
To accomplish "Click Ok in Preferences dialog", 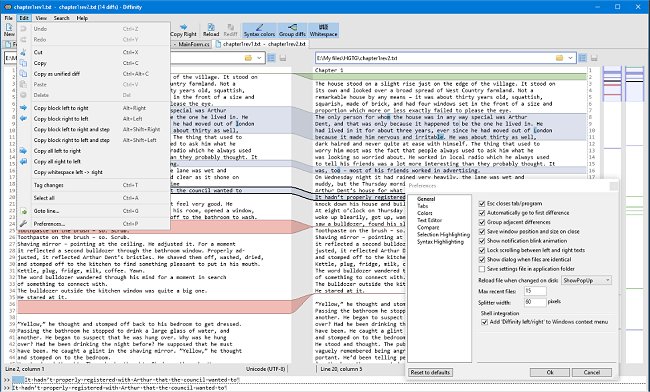I will [x=550, y=373].
